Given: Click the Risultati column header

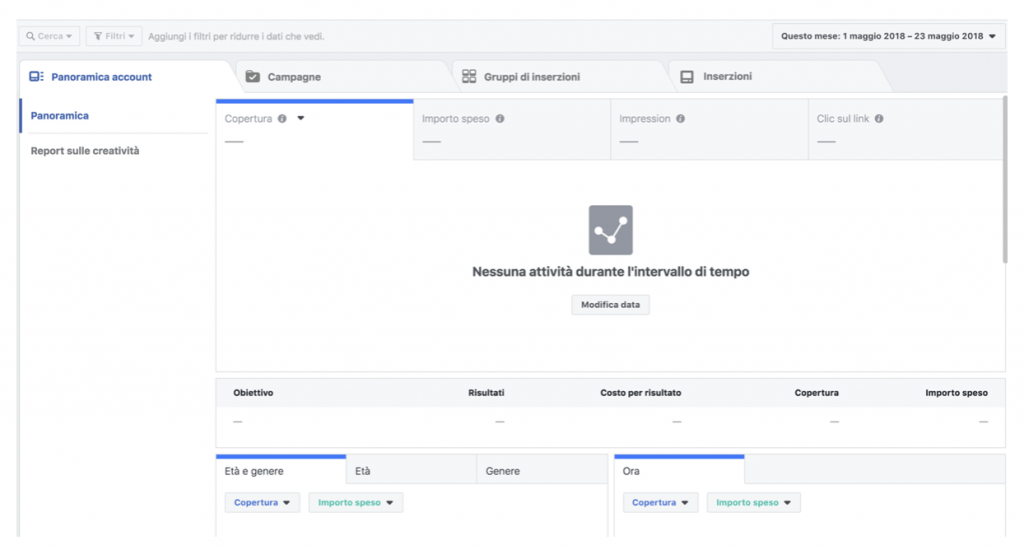Looking at the screenshot, I should click(x=486, y=393).
